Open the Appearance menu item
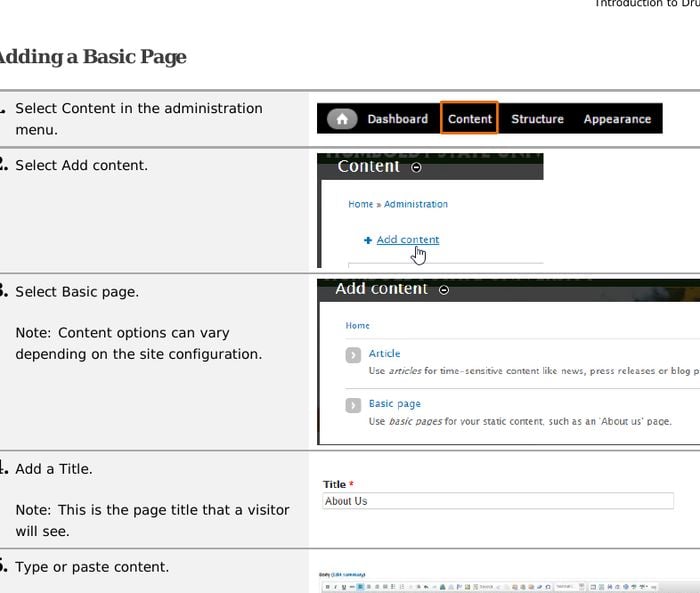Viewport: 700px width, 593px height. click(x=617, y=119)
